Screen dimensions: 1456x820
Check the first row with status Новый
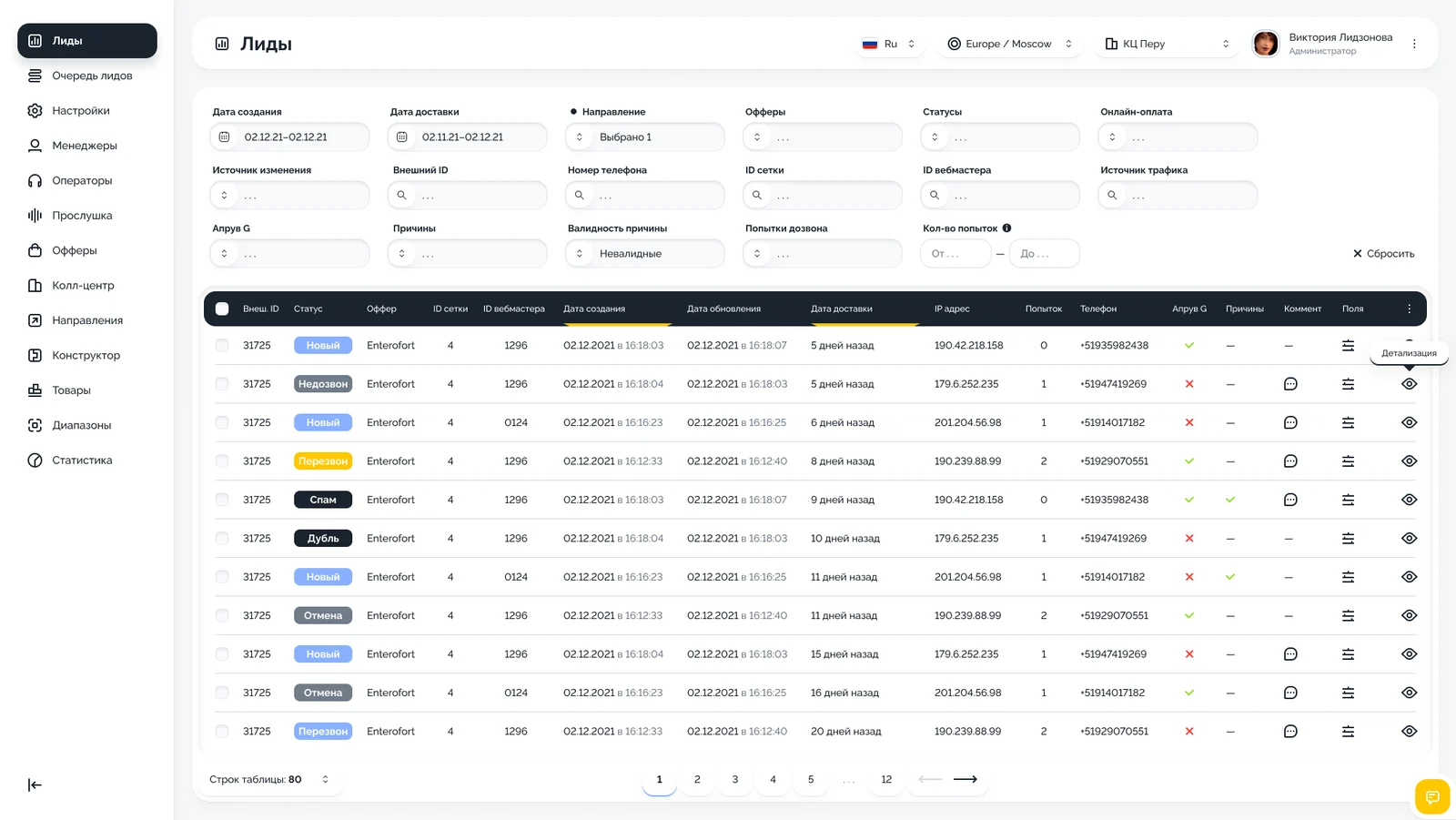pos(222,346)
